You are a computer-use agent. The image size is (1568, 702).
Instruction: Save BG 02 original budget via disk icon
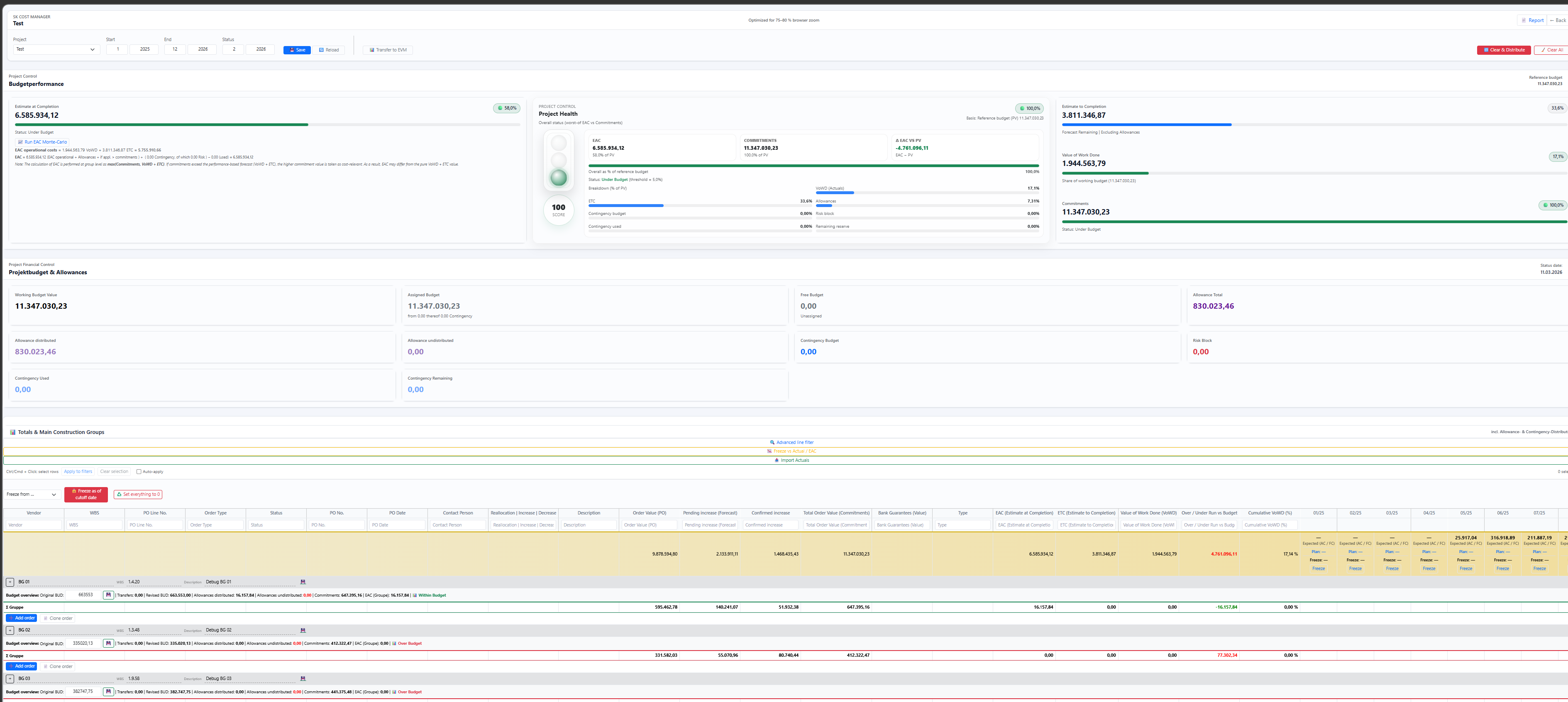coord(108,643)
